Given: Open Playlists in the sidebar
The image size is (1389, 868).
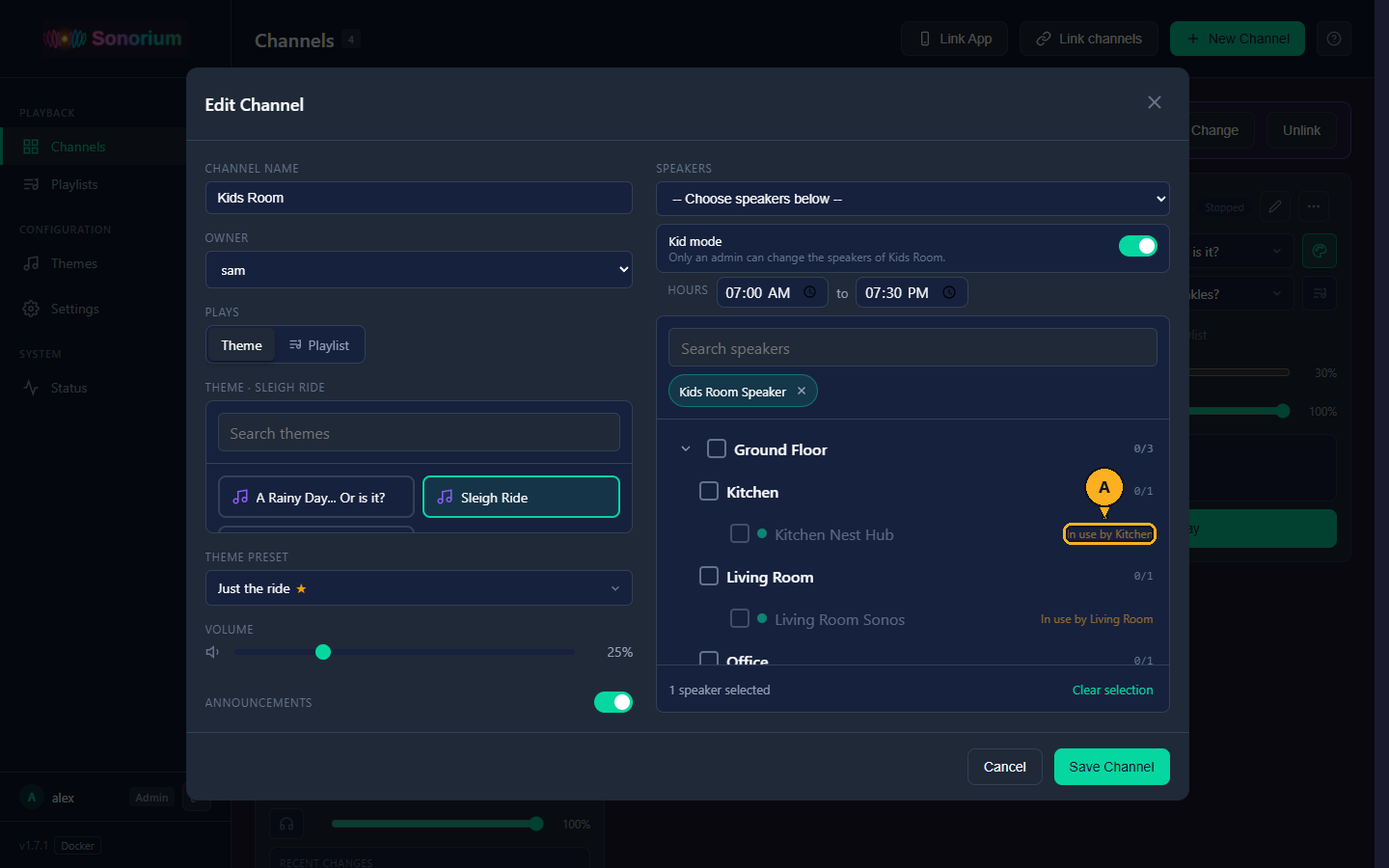Looking at the screenshot, I should (x=93, y=184).
